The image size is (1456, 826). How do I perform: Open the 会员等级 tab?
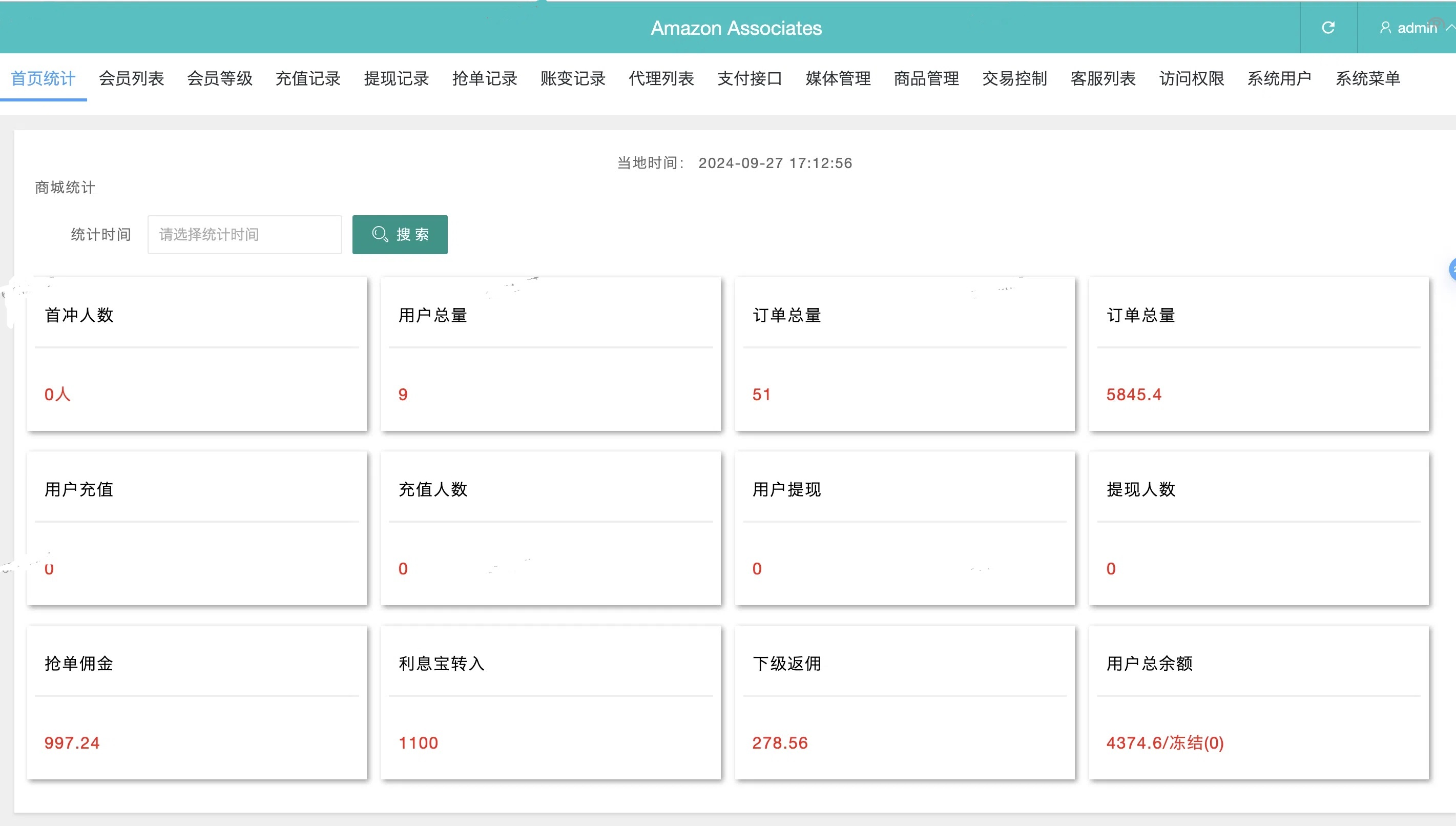tap(219, 78)
